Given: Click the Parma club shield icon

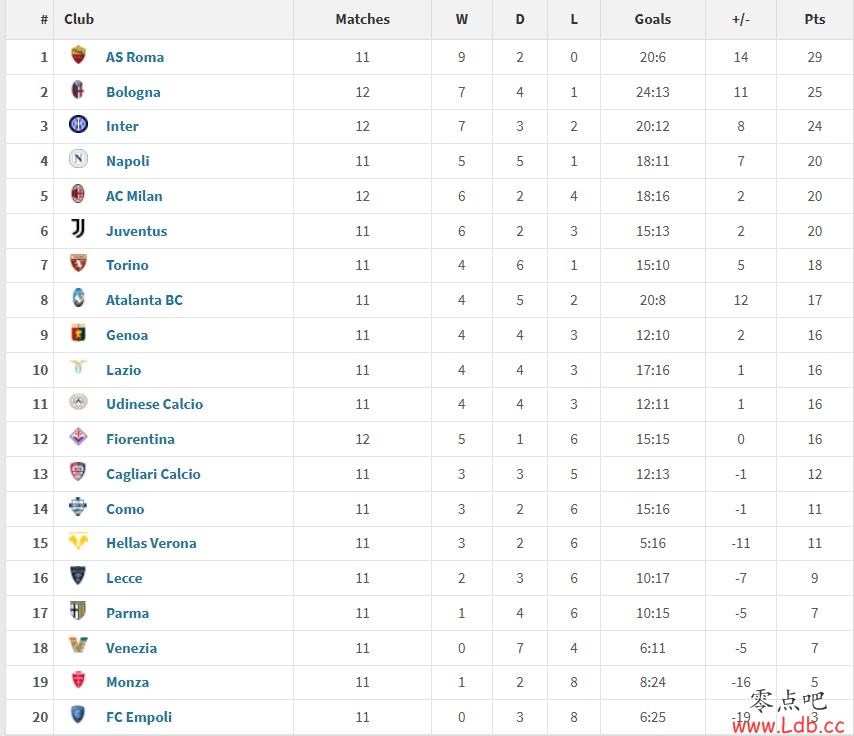Looking at the screenshot, I should click(78, 611).
